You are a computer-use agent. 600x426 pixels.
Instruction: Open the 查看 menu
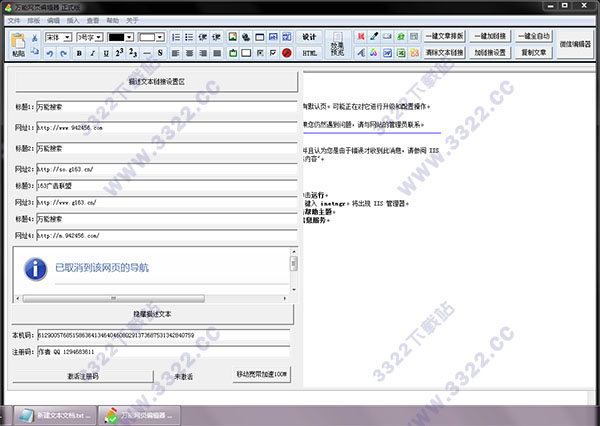(93, 21)
